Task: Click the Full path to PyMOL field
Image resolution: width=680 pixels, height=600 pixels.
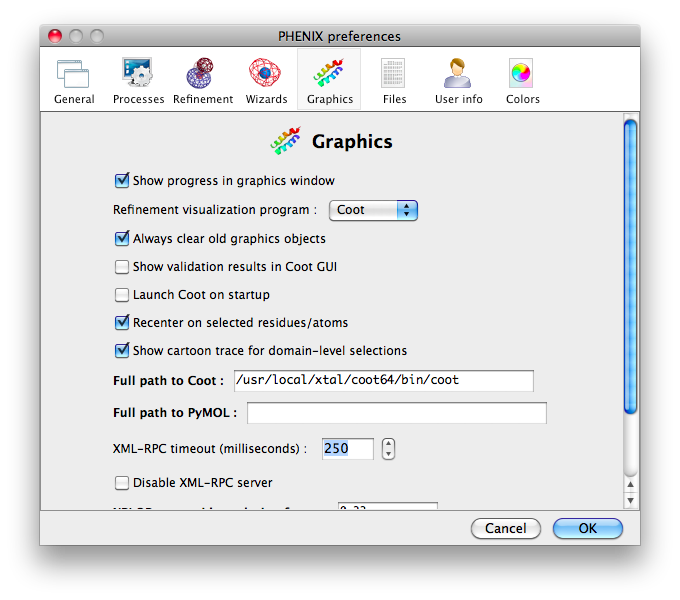Action: click(396, 413)
